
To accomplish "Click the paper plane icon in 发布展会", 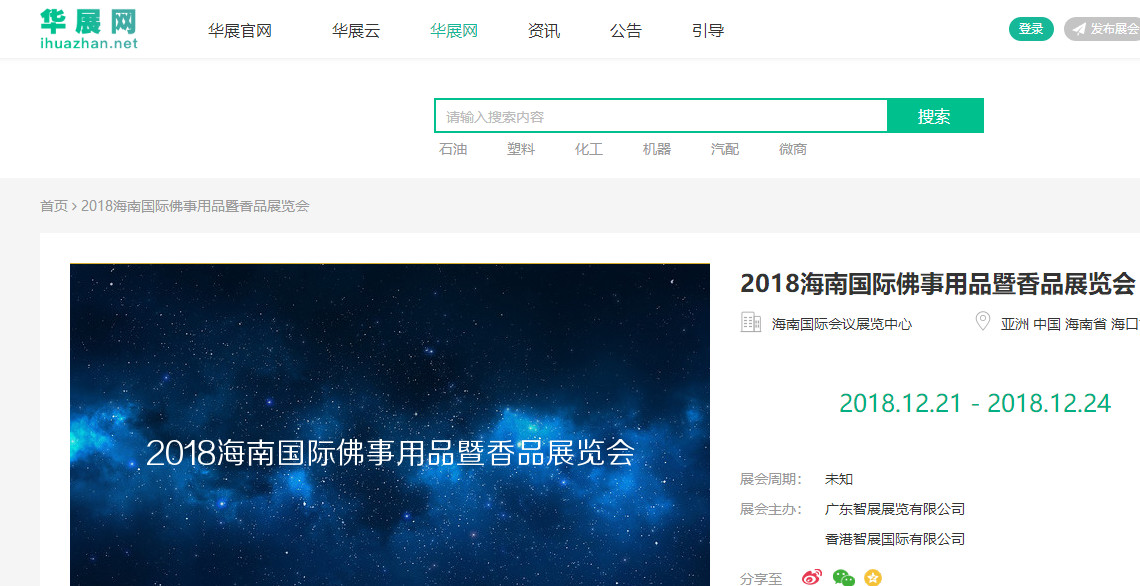I will pos(1079,29).
